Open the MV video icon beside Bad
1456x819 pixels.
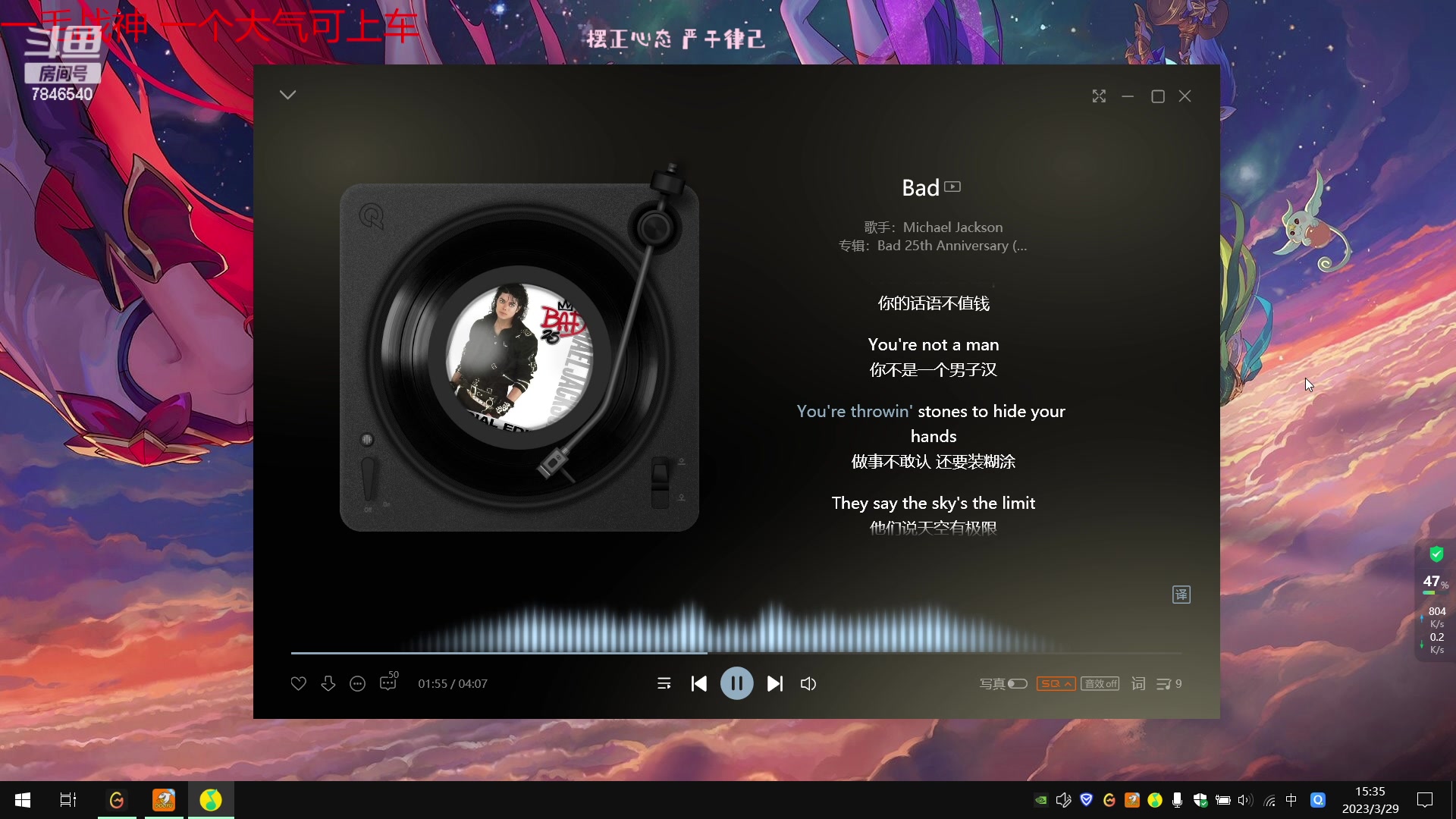[953, 187]
